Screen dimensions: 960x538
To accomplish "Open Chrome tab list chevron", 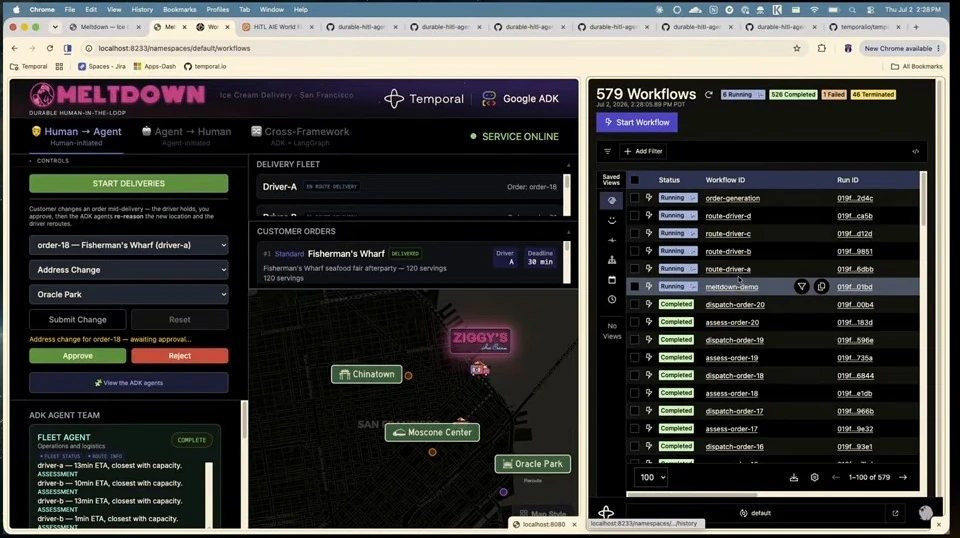I will (x=54, y=27).
